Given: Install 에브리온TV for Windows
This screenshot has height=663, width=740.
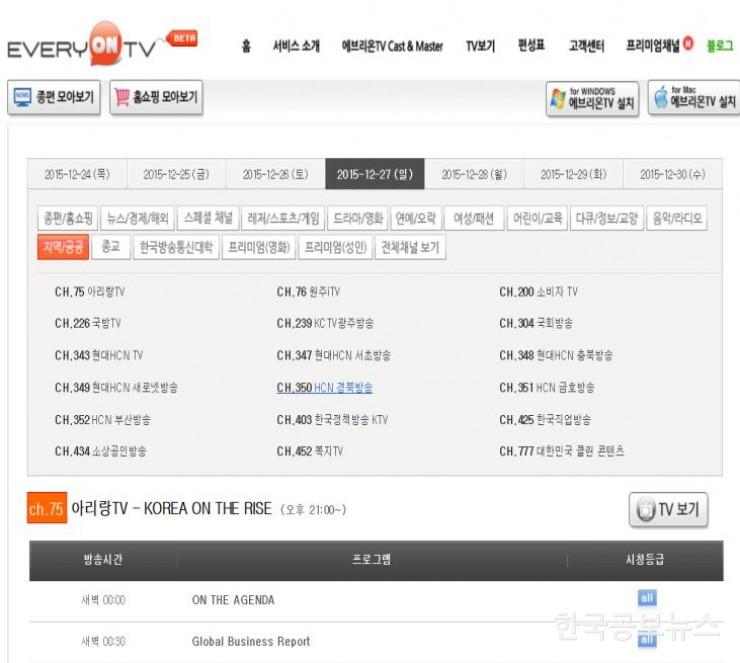Looking at the screenshot, I should click(x=592, y=99).
